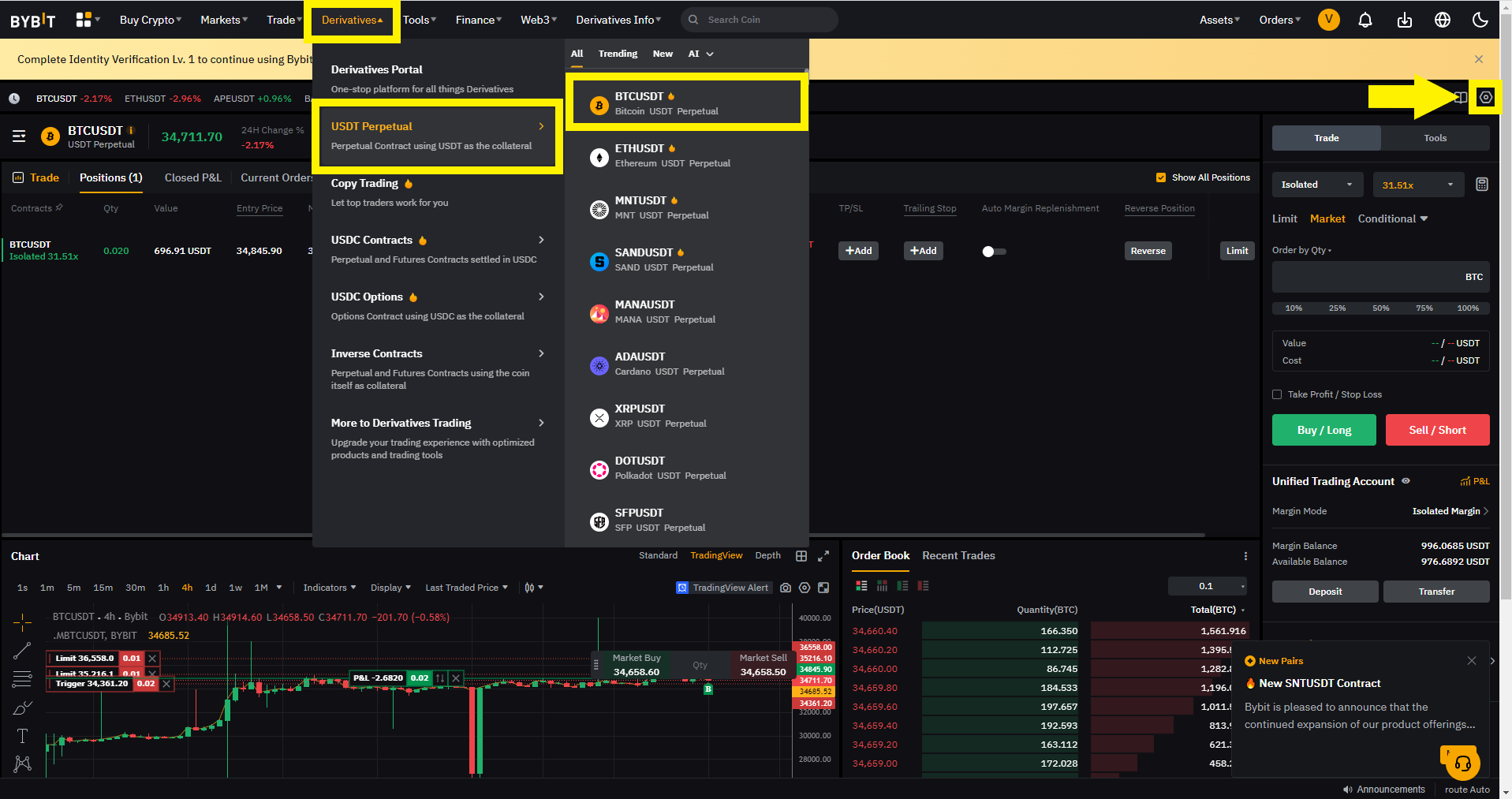Open chart multi-layout grid icon

click(801, 556)
